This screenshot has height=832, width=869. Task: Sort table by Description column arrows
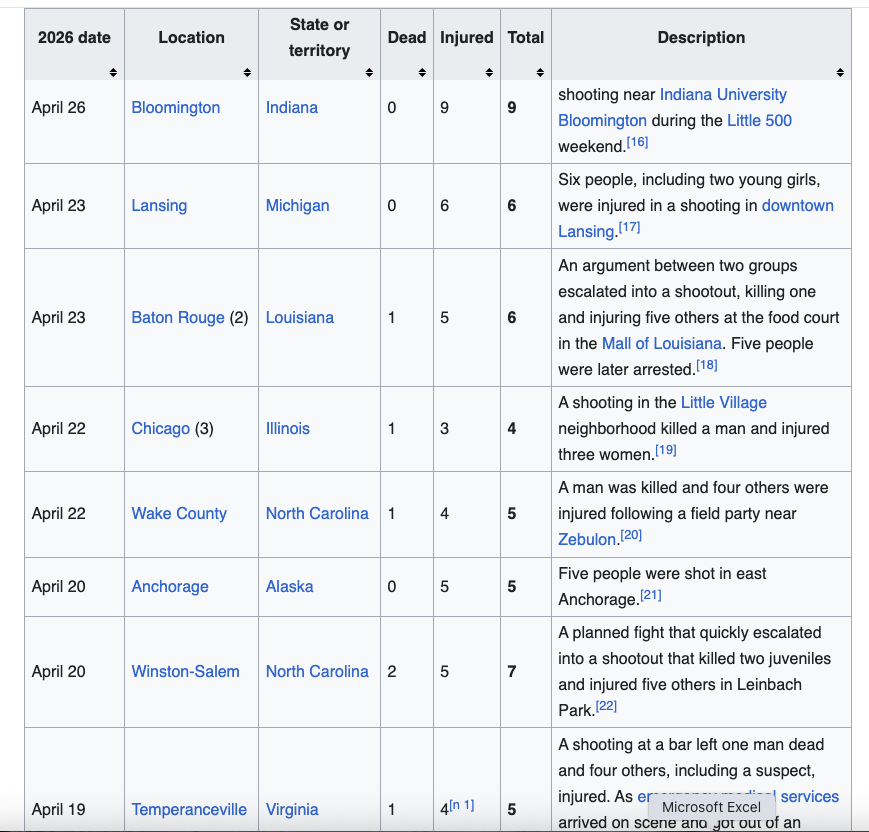(840, 73)
